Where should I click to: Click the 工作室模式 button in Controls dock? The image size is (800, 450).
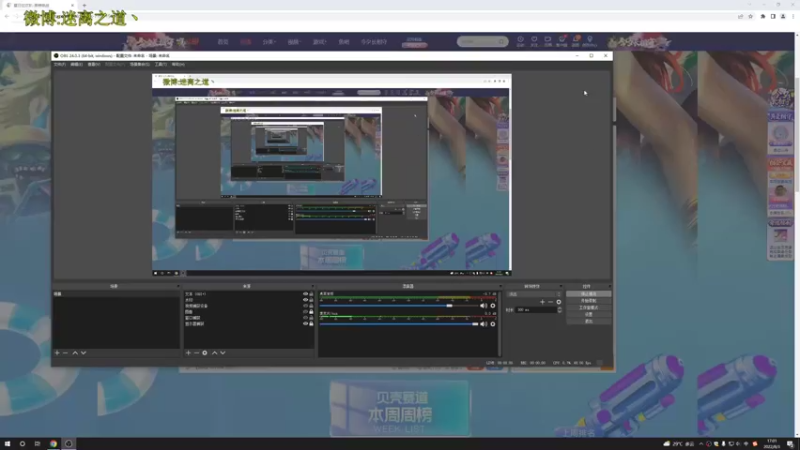click(x=588, y=308)
